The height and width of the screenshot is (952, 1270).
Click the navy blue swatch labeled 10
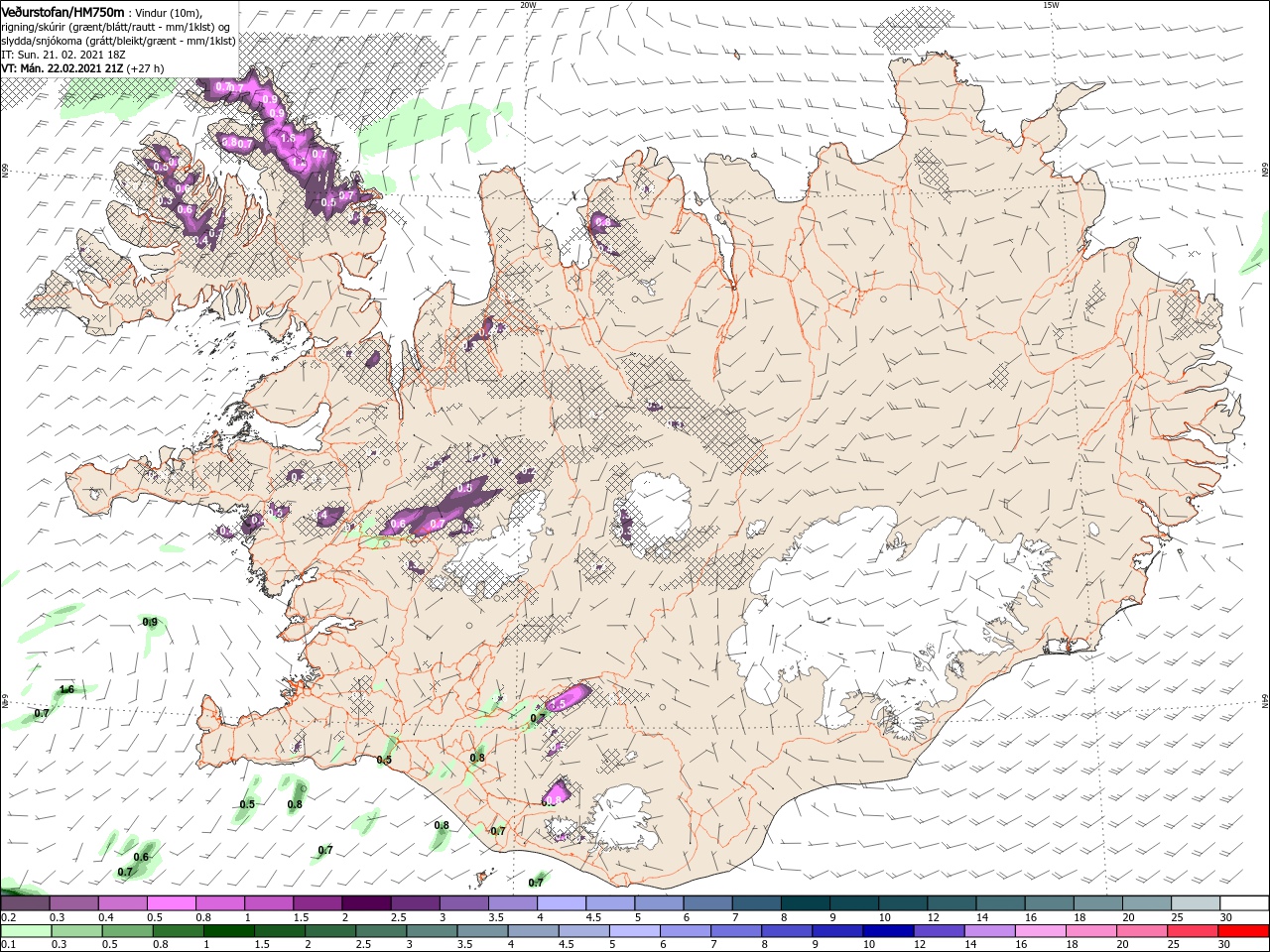[x=886, y=931]
